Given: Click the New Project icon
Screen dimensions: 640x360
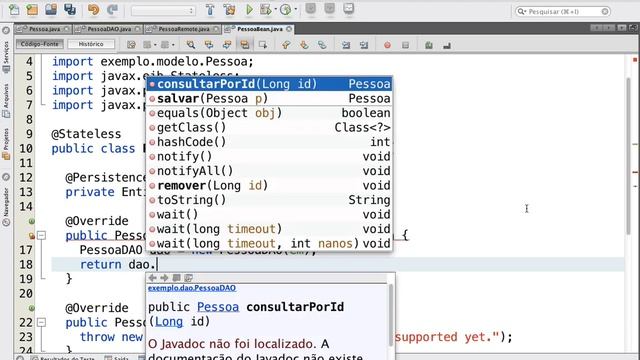Looking at the screenshot, I should pos(32,9).
